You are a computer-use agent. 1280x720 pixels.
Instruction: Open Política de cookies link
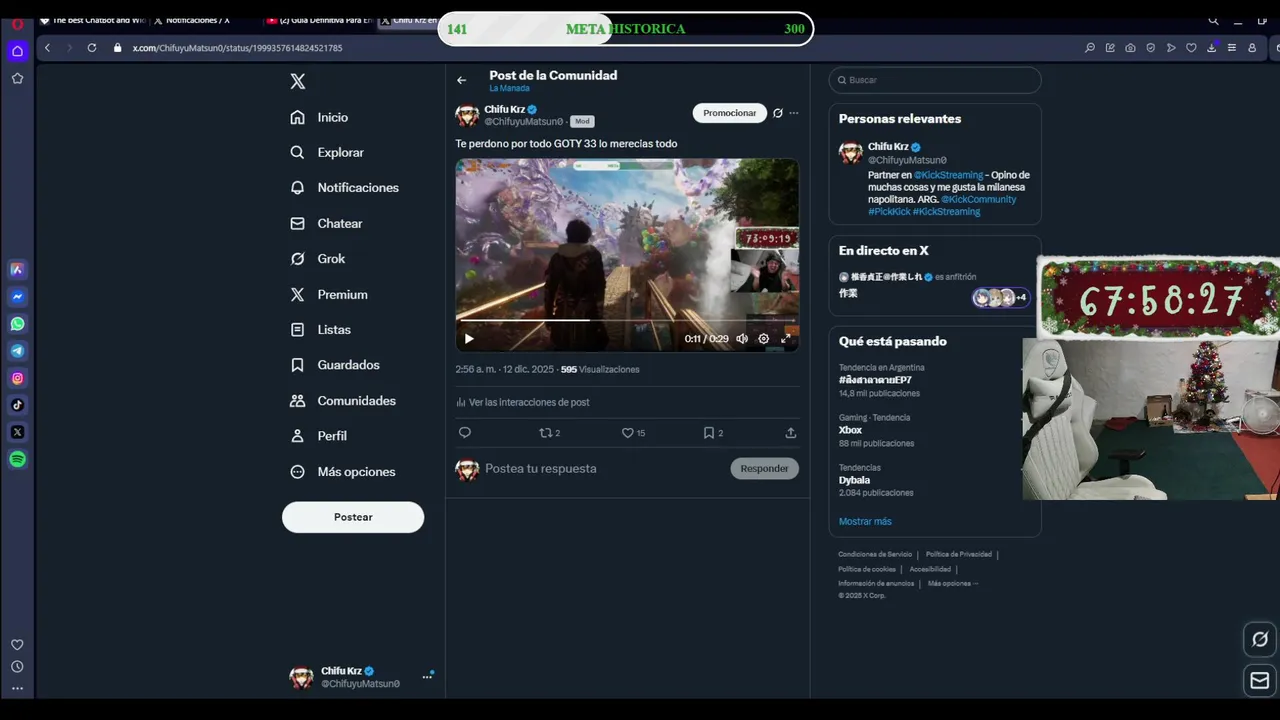tap(867, 569)
